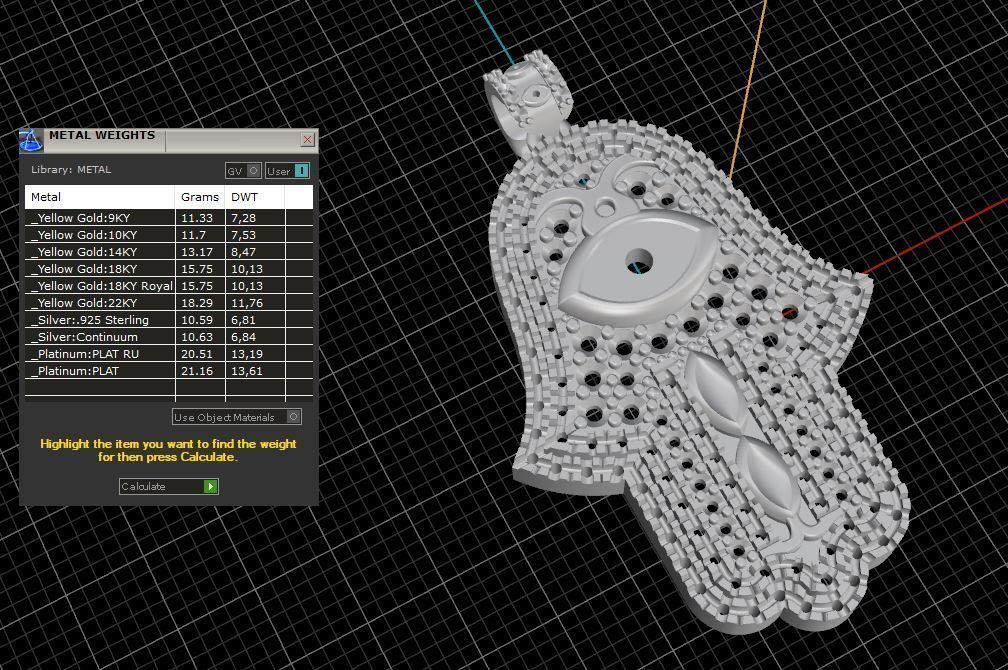Select the _Platinum:PLAT row
Viewport: 1008px width, 670px height.
point(169,371)
